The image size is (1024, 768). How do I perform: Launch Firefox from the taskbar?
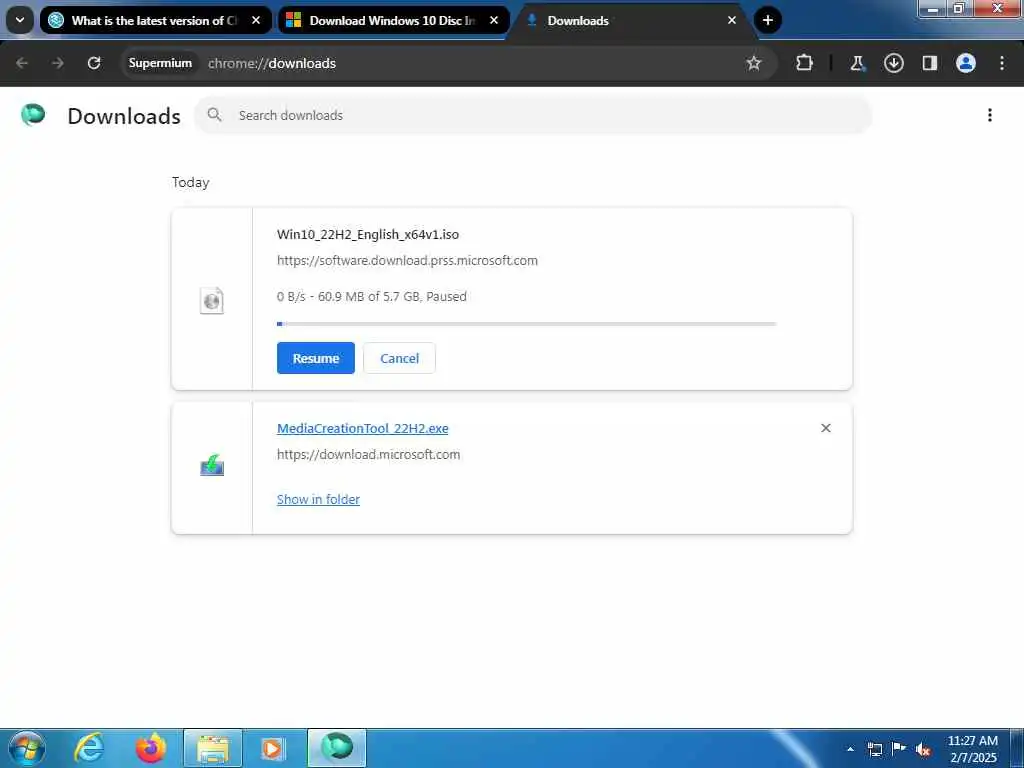(x=151, y=748)
